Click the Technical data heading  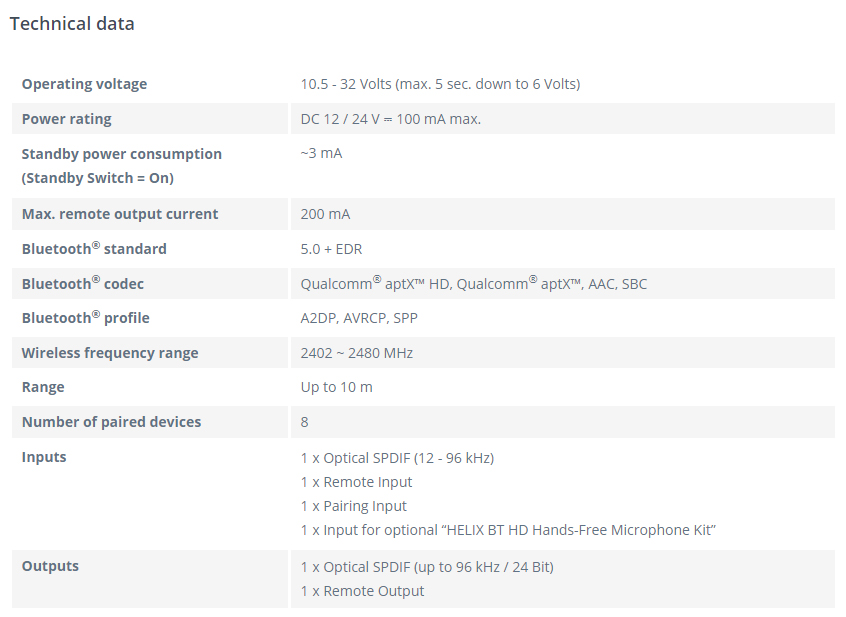pyautogui.click(x=72, y=24)
